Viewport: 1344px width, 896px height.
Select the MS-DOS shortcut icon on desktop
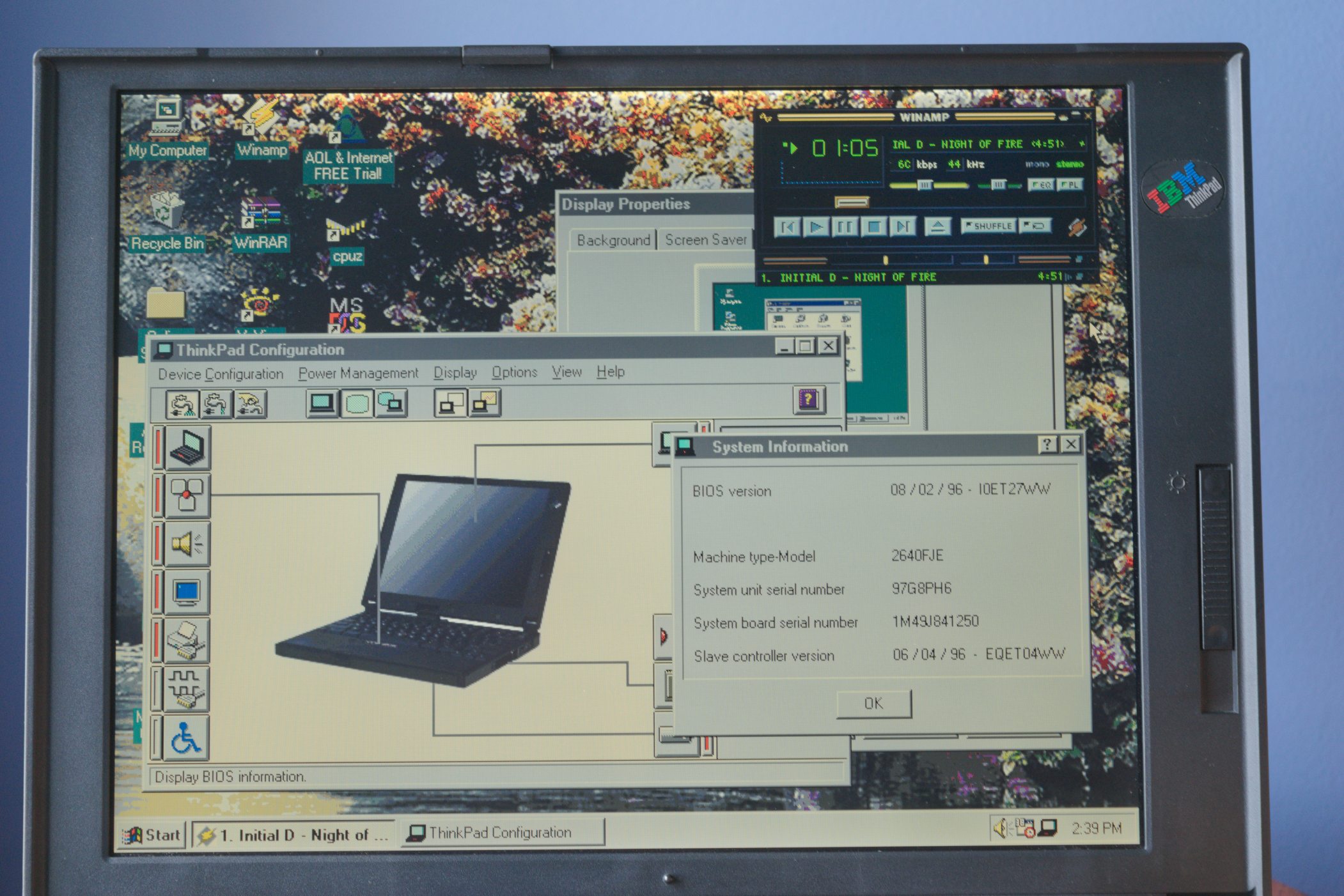pyautogui.click(x=347, y=314)
